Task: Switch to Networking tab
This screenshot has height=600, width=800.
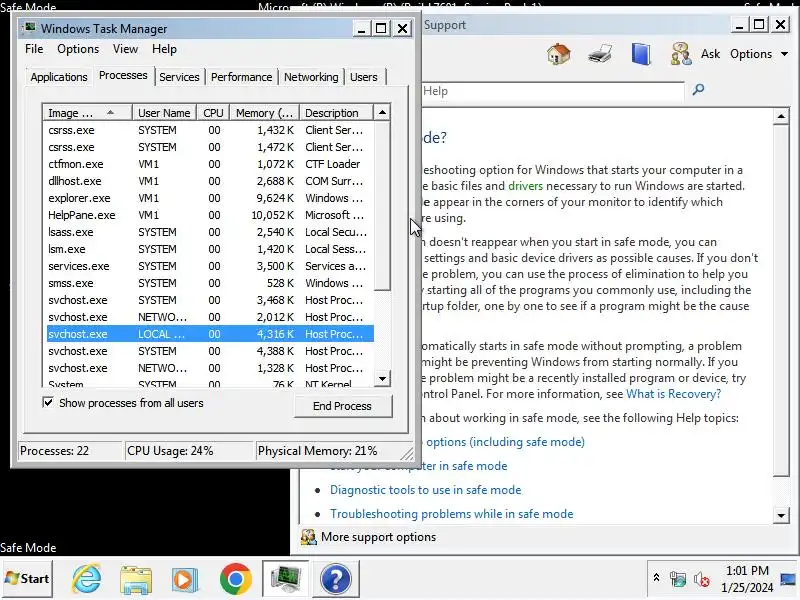Action: [x=311, y=77]
